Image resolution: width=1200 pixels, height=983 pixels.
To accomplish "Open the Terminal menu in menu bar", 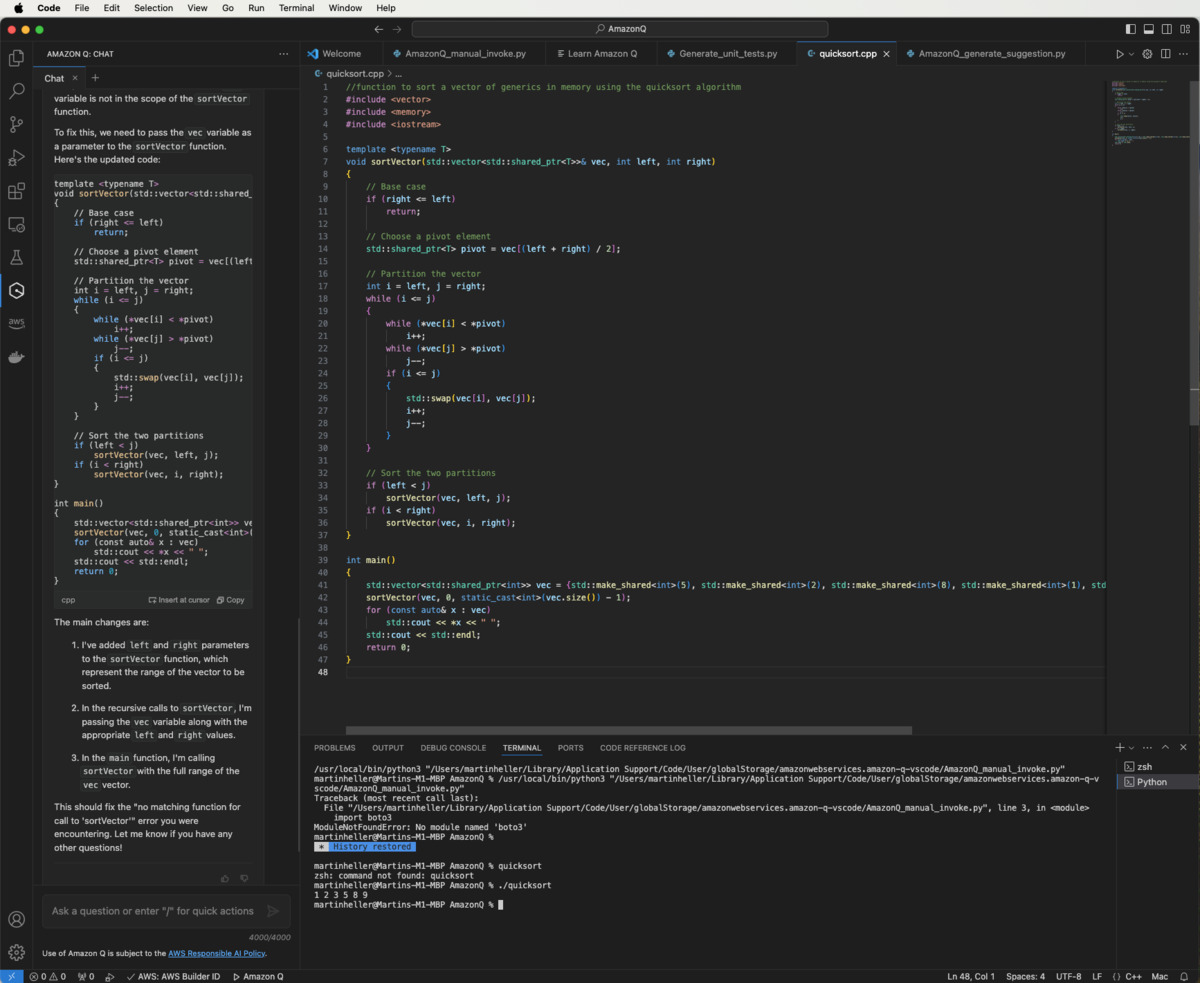I will (295, 8).
